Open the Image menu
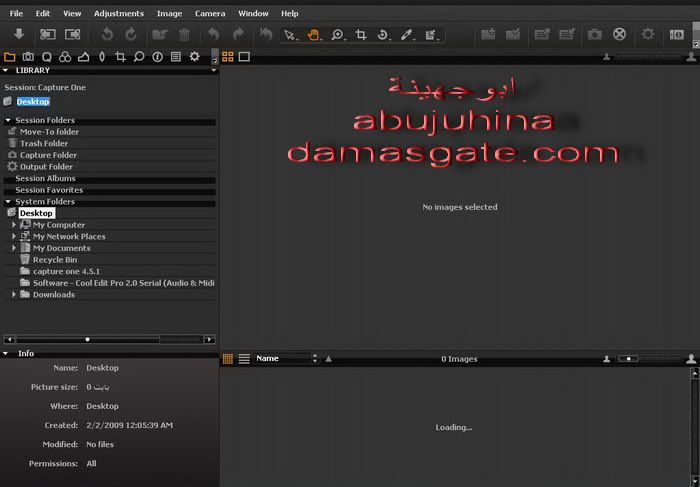The width and height of the screenshot is (700, 487). (169, 13)
